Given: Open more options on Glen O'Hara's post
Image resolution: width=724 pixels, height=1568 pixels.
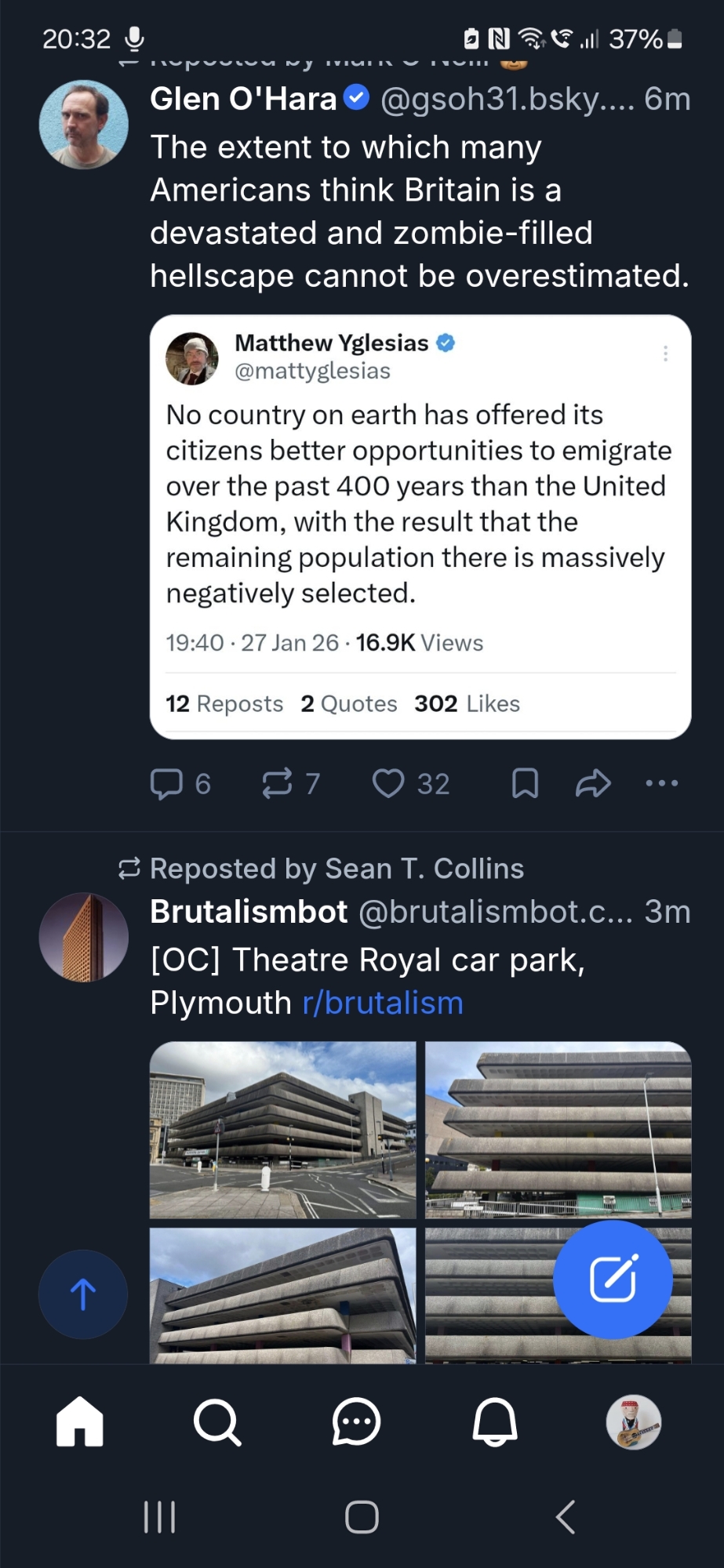Looking at the screenshot, I should tap(662, 783).
